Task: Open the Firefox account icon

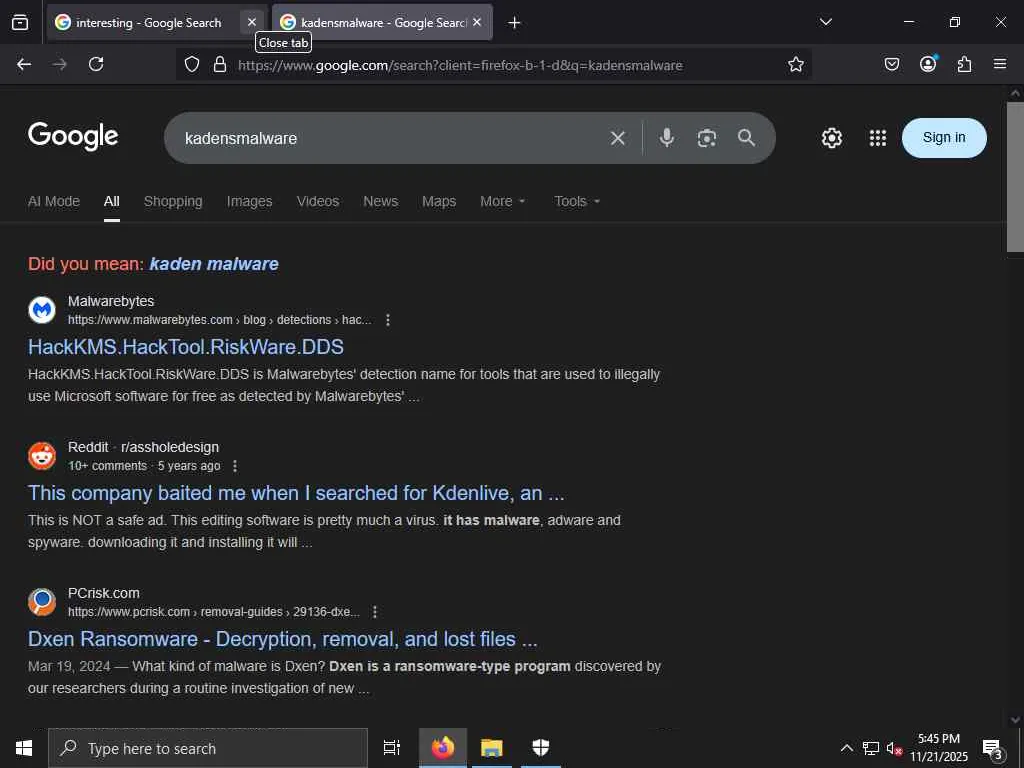Action: pos(928,63)
